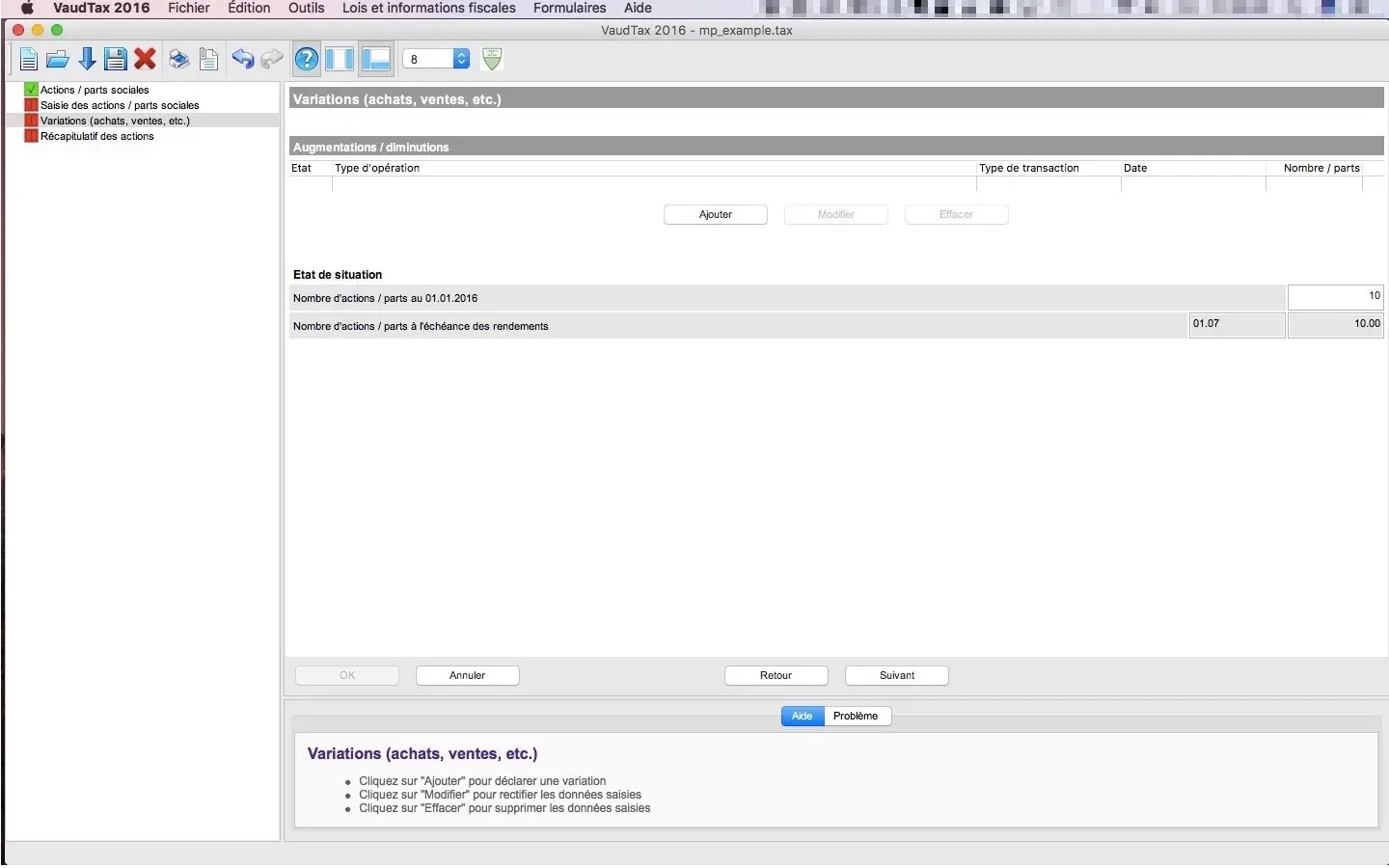Click the greyed Effacer button

(x=957, y=214)
